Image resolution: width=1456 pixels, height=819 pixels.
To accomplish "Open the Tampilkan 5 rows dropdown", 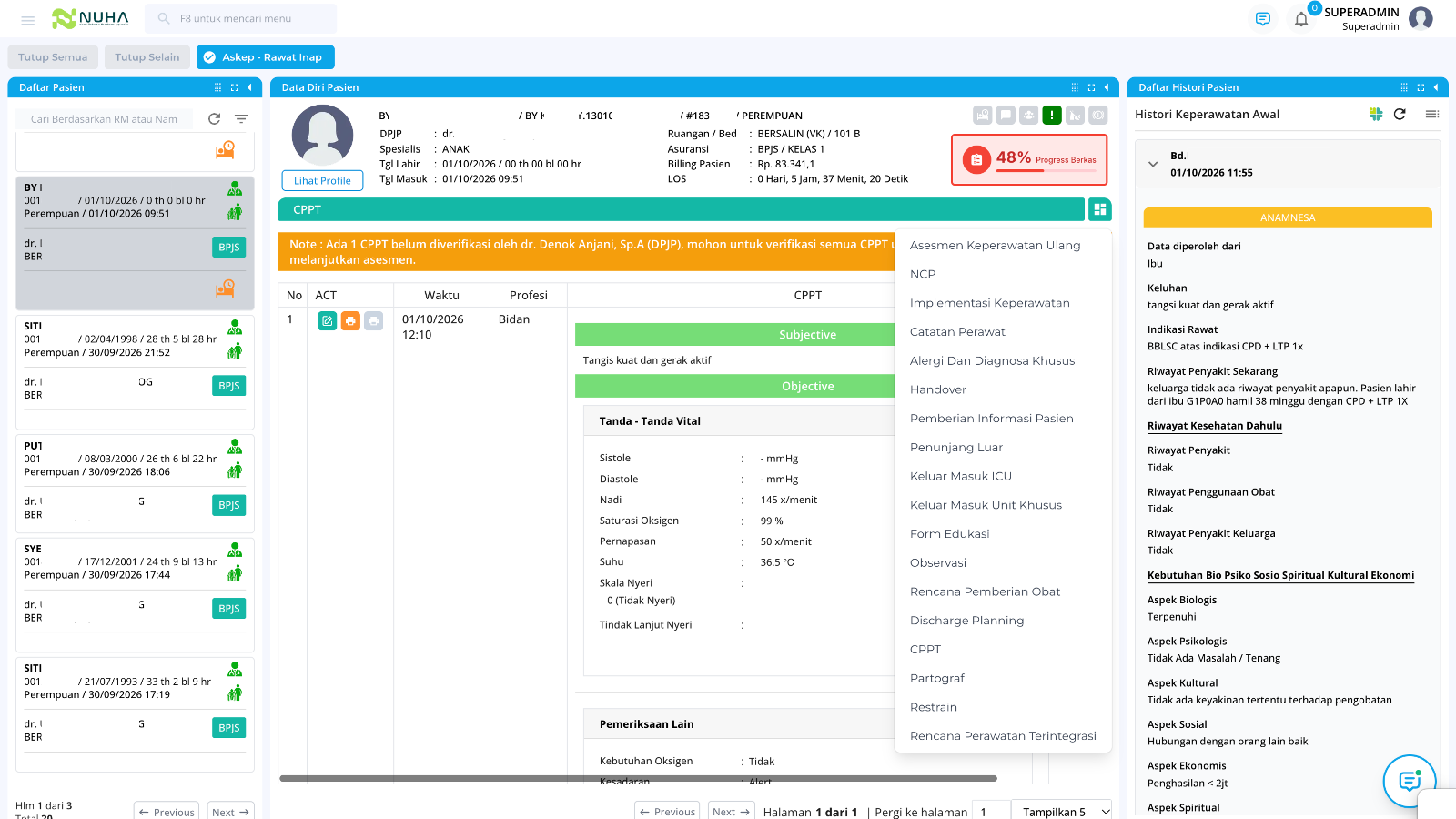I will (1063, 812).
